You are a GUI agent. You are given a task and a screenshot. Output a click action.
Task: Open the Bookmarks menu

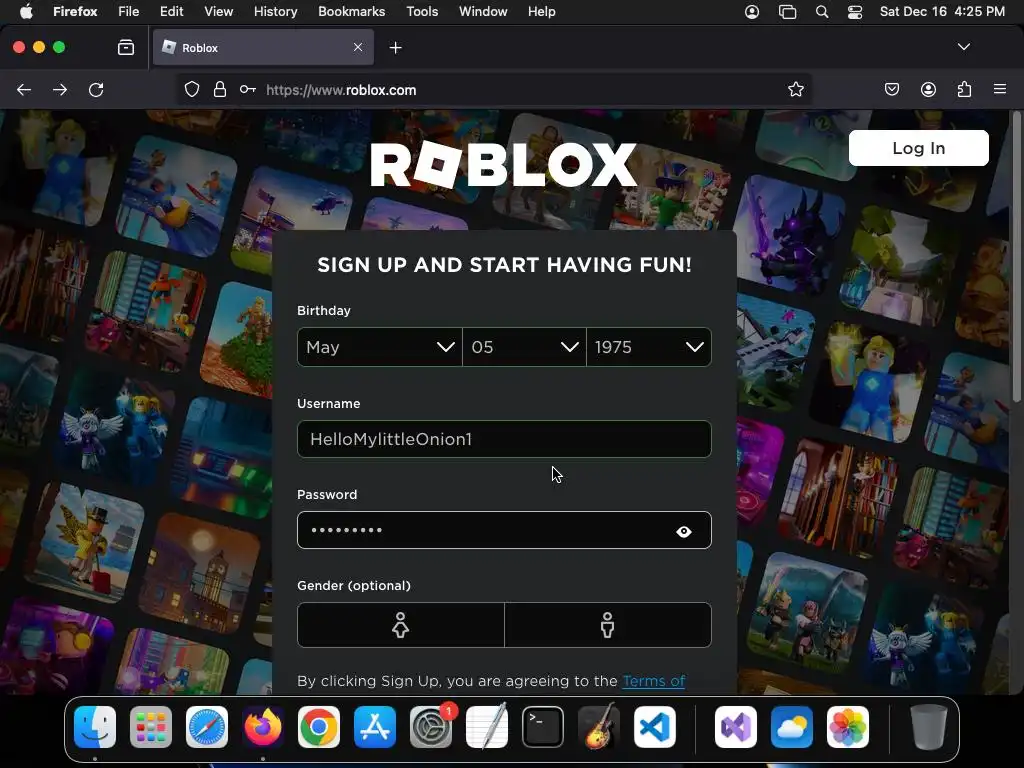pos(351,12)
